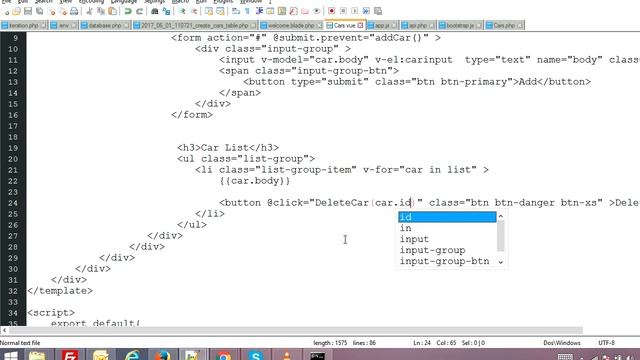Toggle Show All Characters icon
Viewport: 640px width, 360px height.
tap(247, 11)
